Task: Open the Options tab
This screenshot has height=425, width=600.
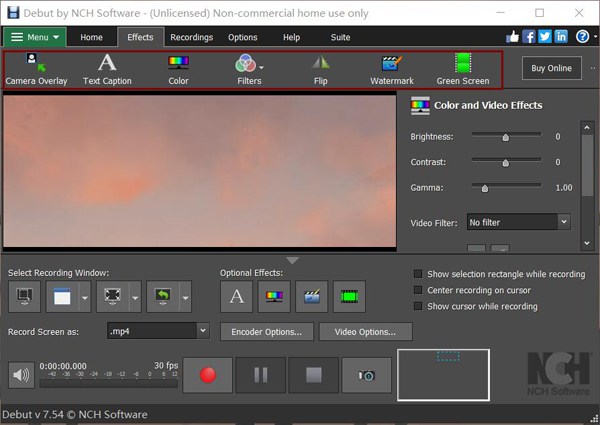Action: 243,37
